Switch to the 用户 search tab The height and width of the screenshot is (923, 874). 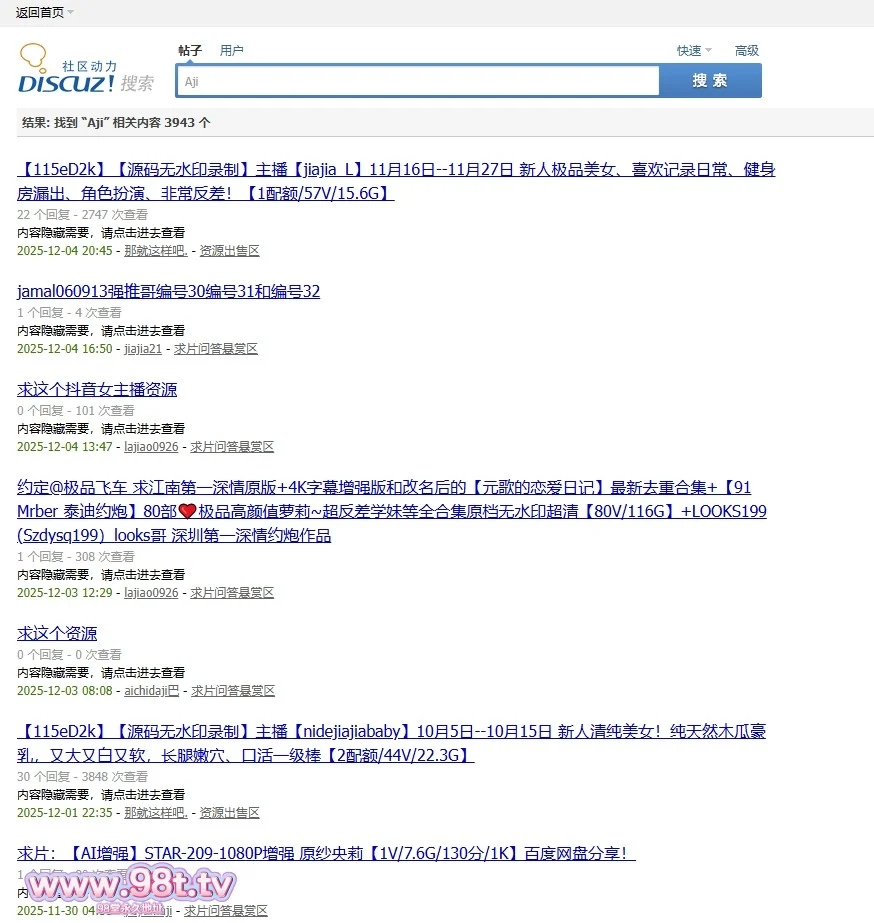pyautogui.click(x=232, y=50)
